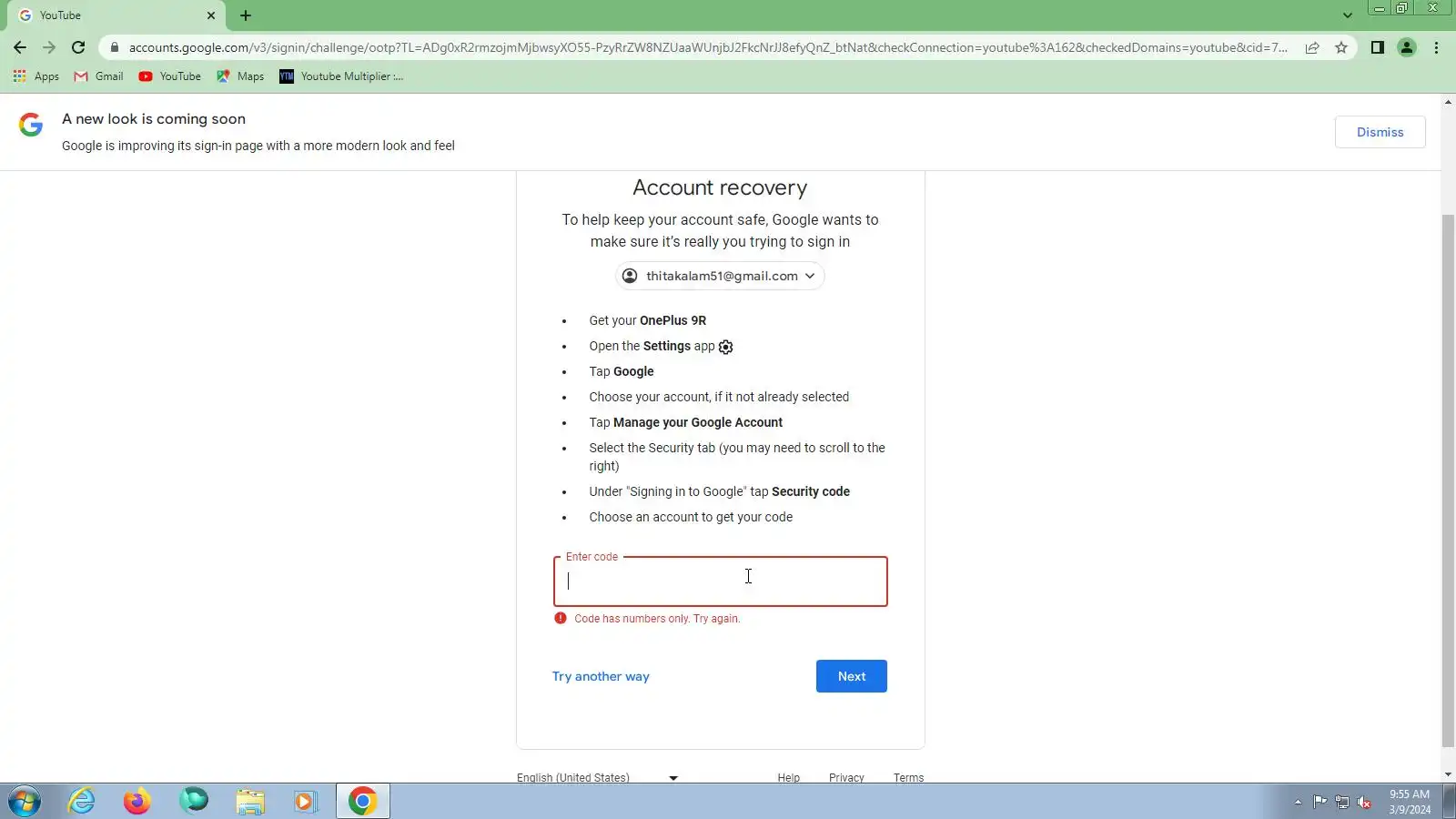
Task: View site information lock icon
Action: [x=114, y=47]
